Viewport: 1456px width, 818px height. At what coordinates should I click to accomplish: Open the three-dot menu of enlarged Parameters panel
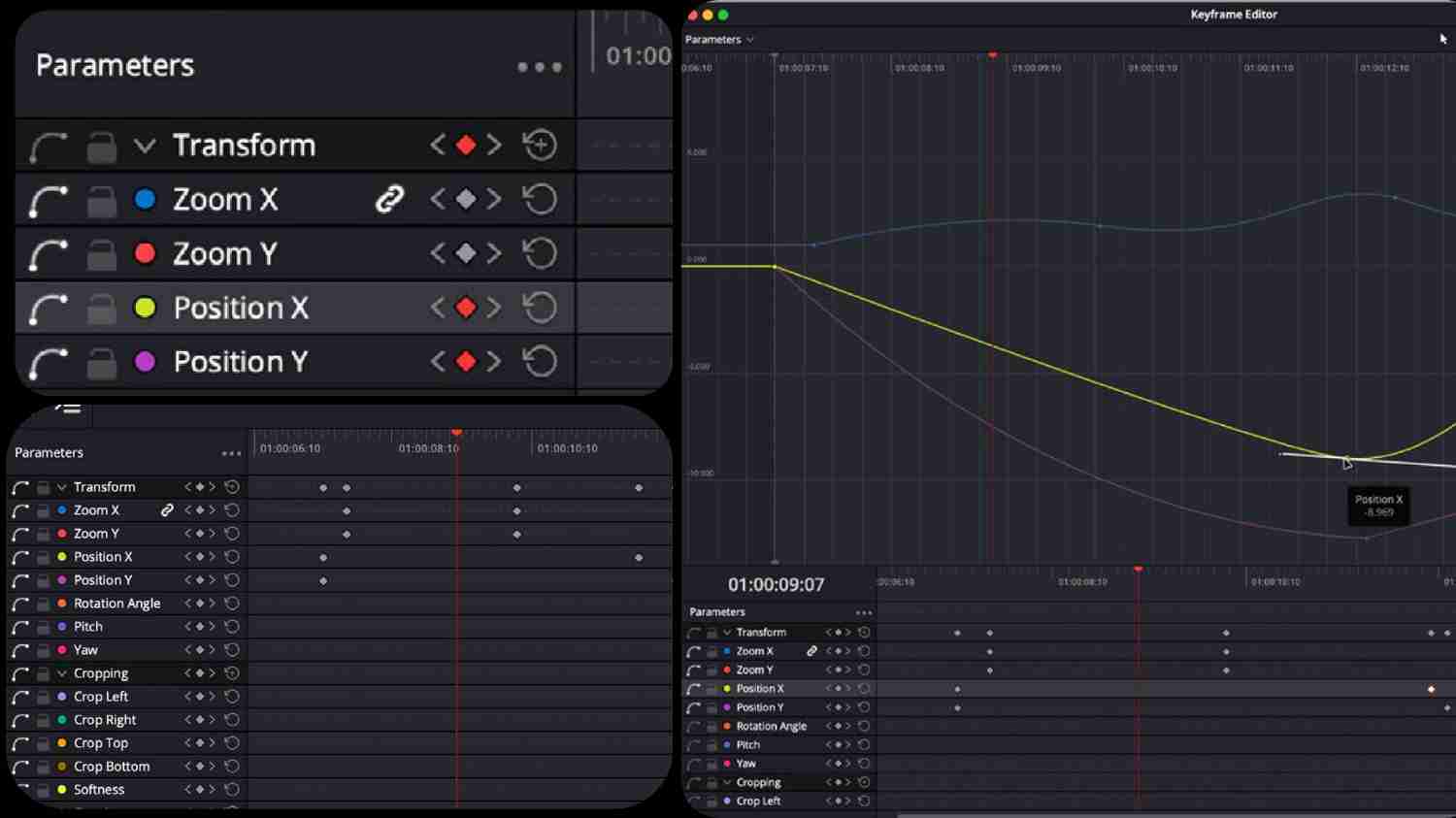[540, 67]
